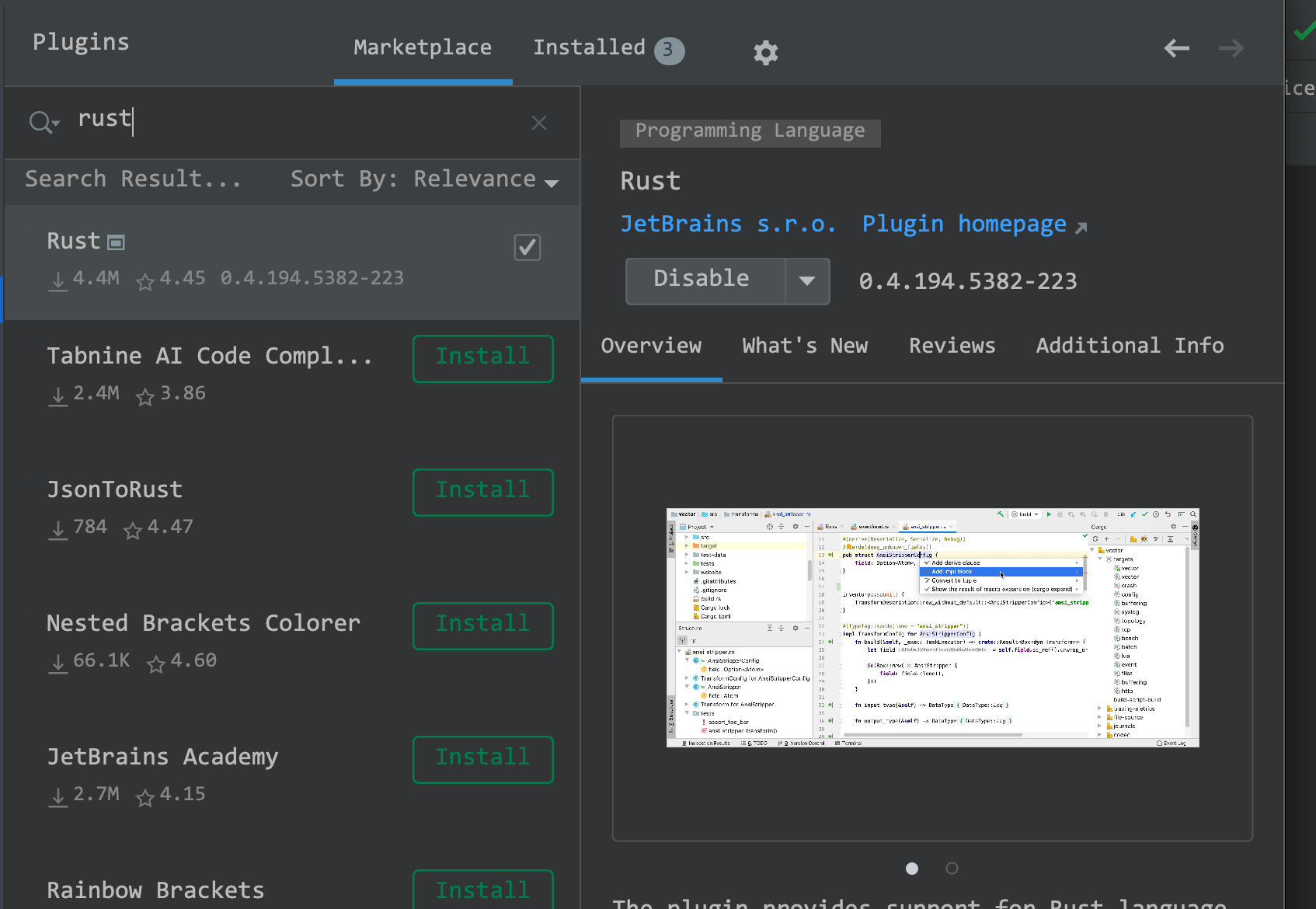Install the JetBrains Academy plugin
This screenshot has height=909, width=1316.
482,759
